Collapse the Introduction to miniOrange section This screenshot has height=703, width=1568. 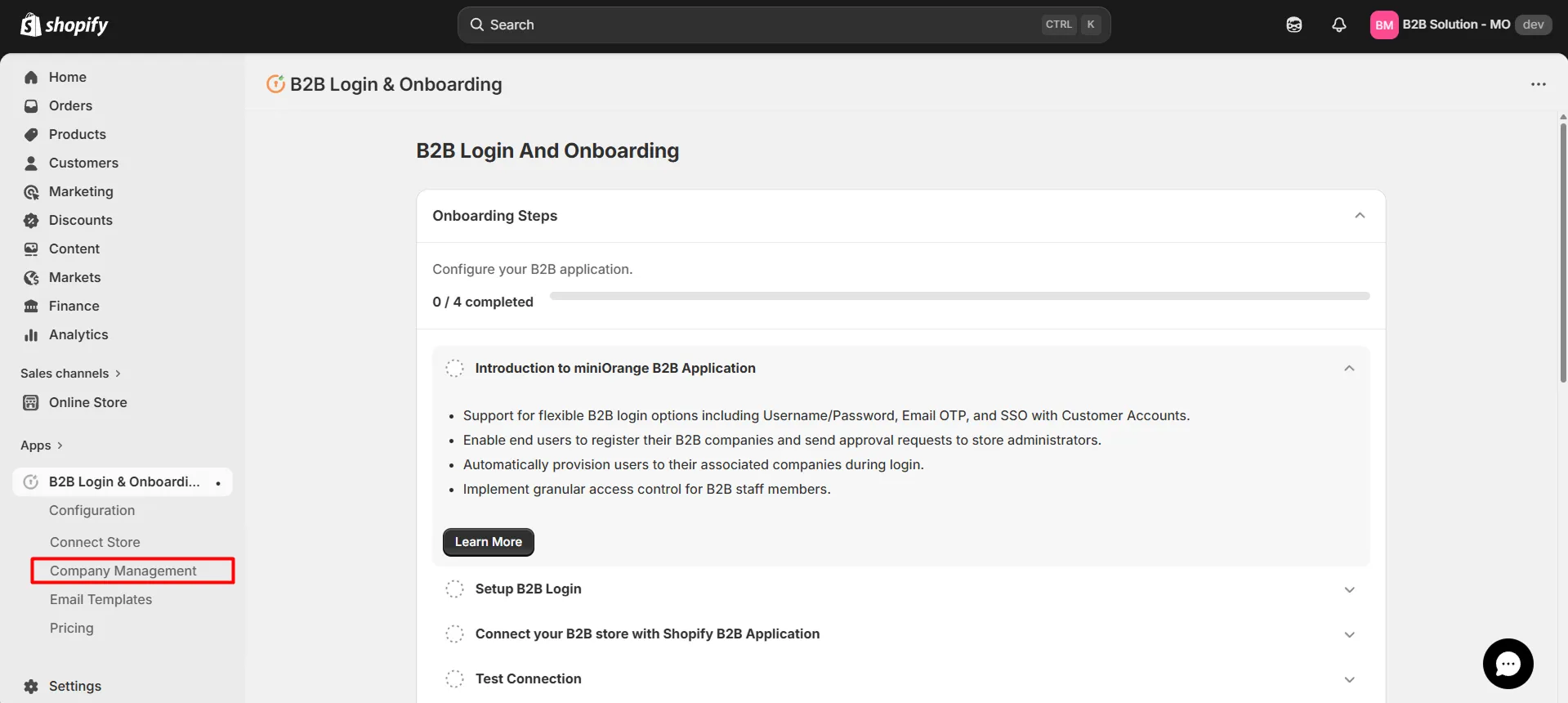1349,368
